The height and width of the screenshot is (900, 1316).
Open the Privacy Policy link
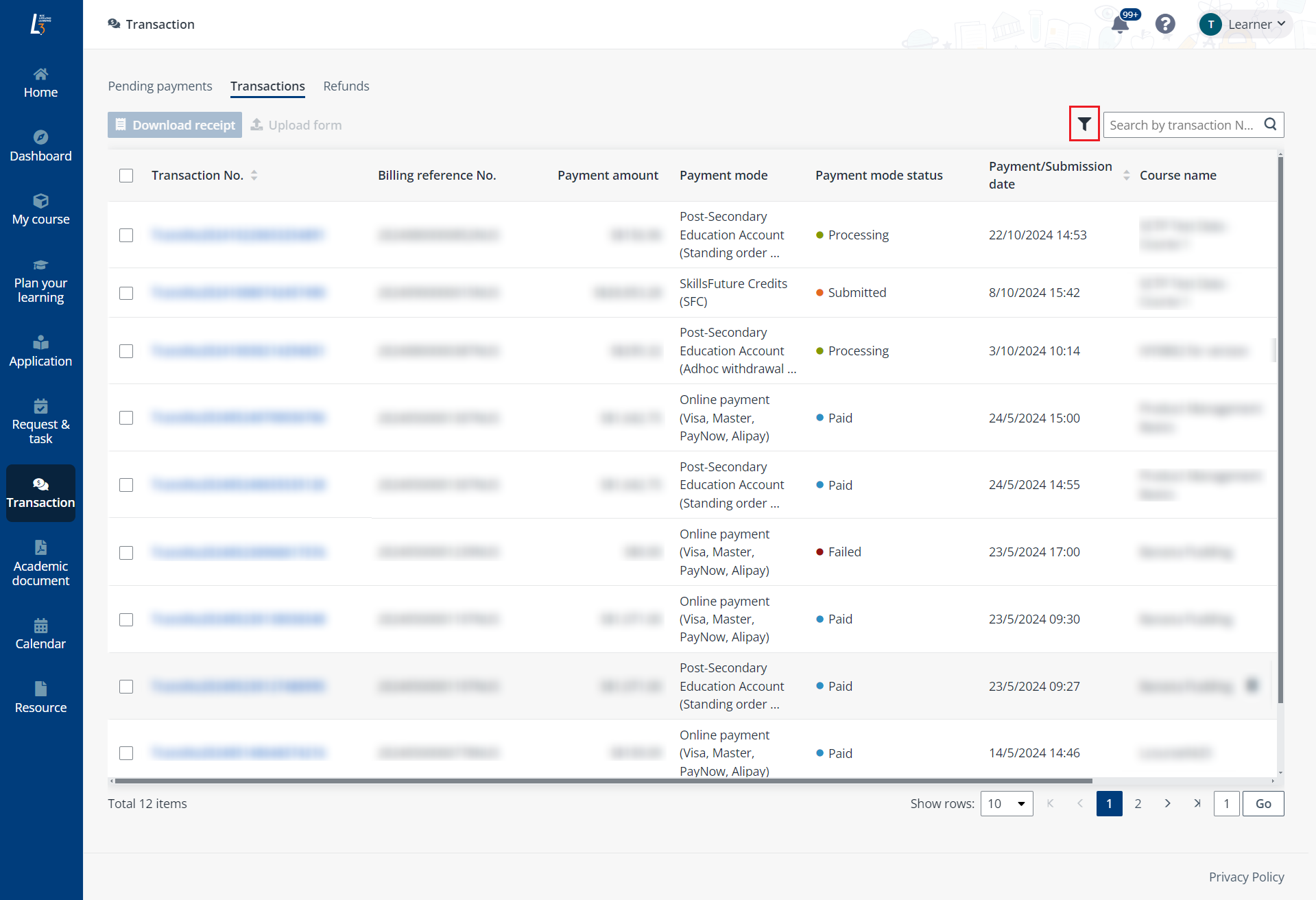pos(1246,877)
